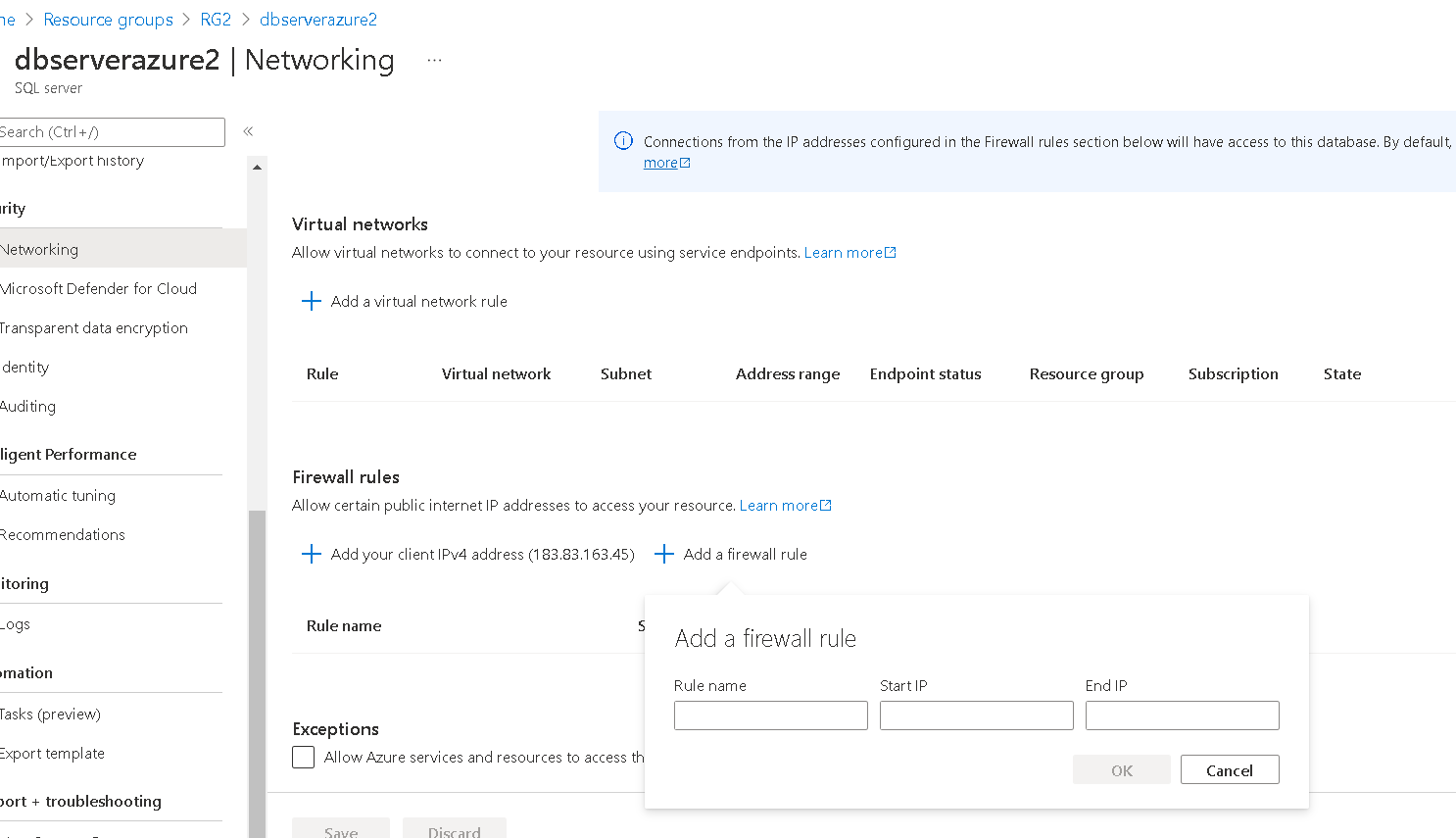Open Transparent data encryption
The width and height of the screenshot is (1456, 838).
[94, 327]
